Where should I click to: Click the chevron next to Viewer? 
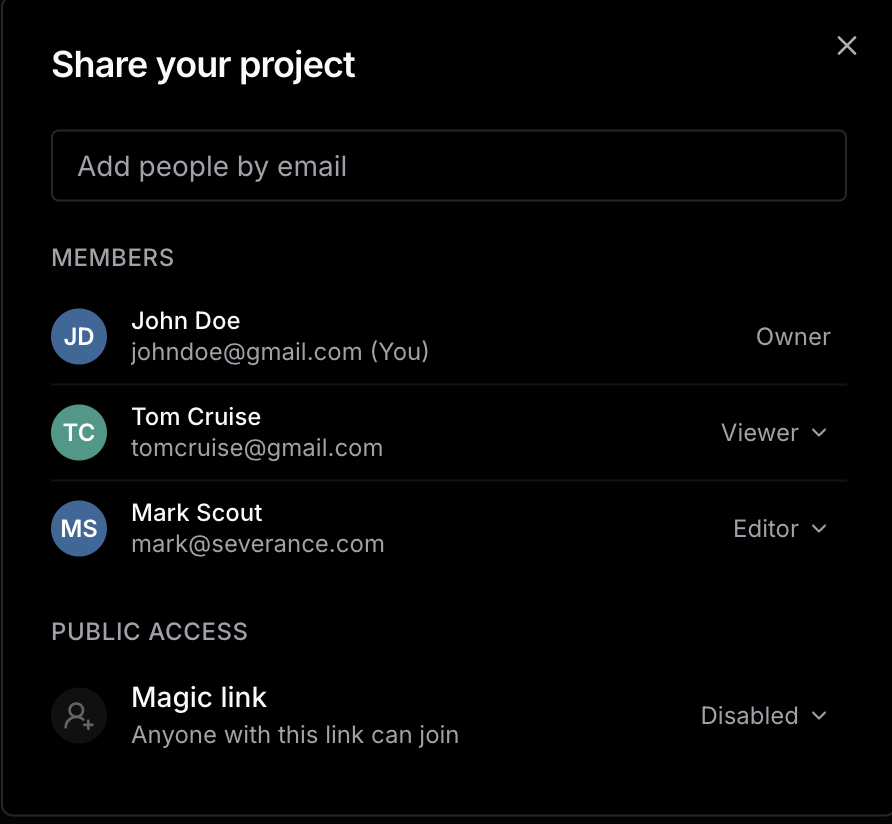(819, 433)
